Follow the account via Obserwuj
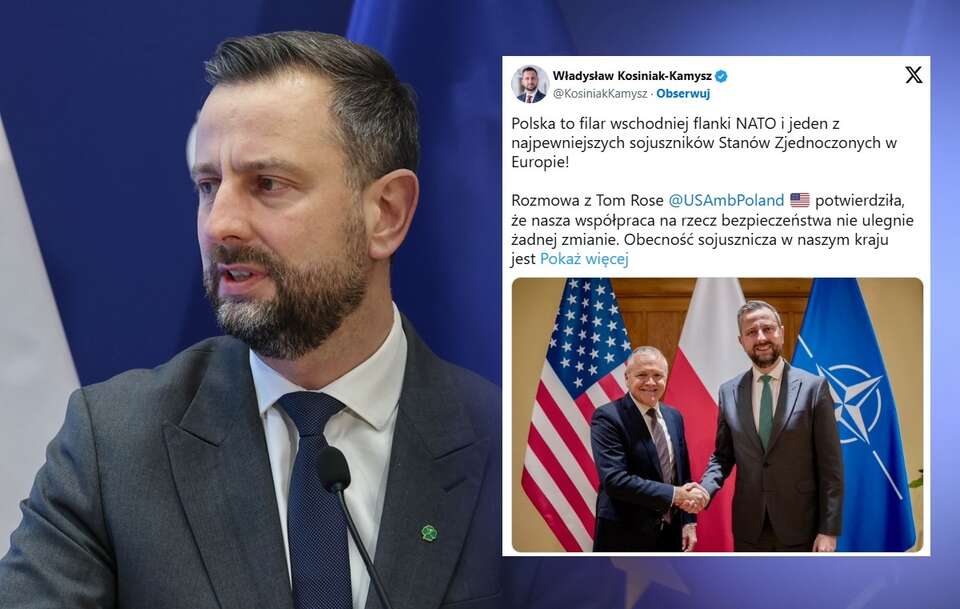Screen dimensions: 960x609 coord(683,94)
